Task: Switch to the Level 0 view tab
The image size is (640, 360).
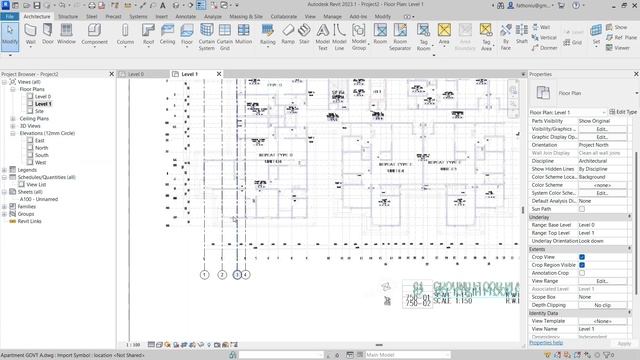Action: tap(136, 74)
